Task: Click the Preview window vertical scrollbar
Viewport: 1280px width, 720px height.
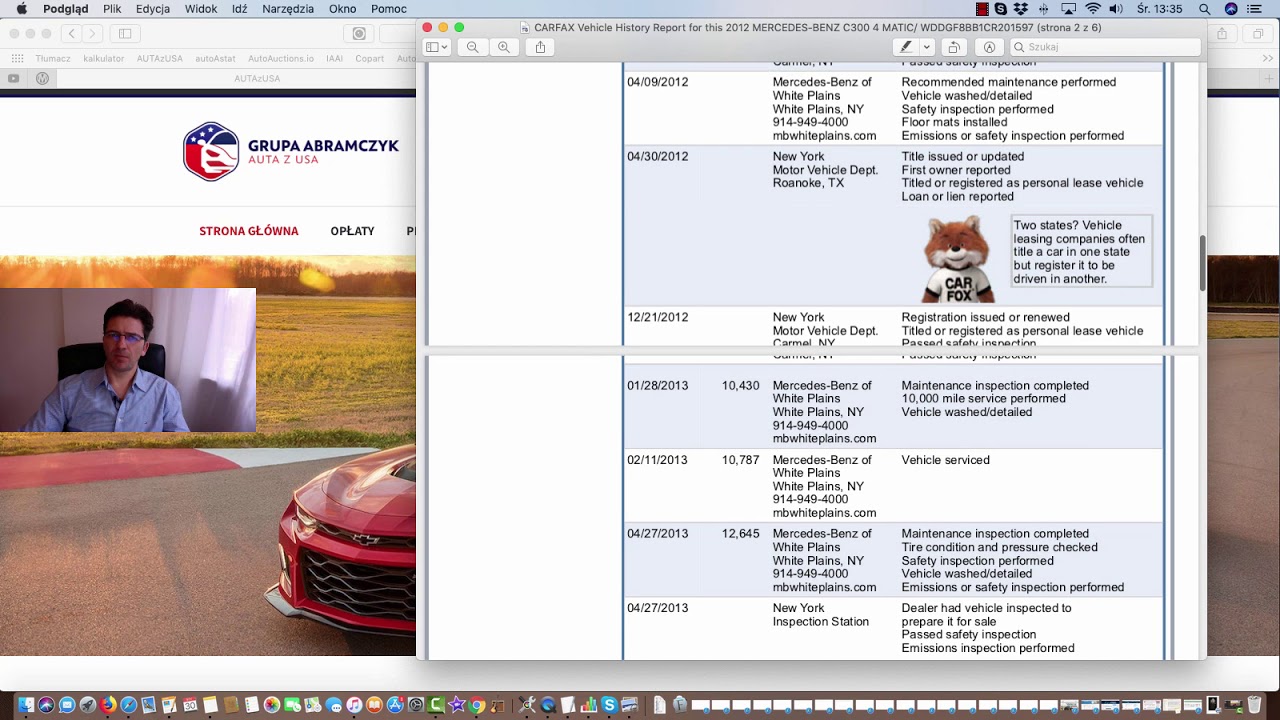Action: (x=1202, y=264)
